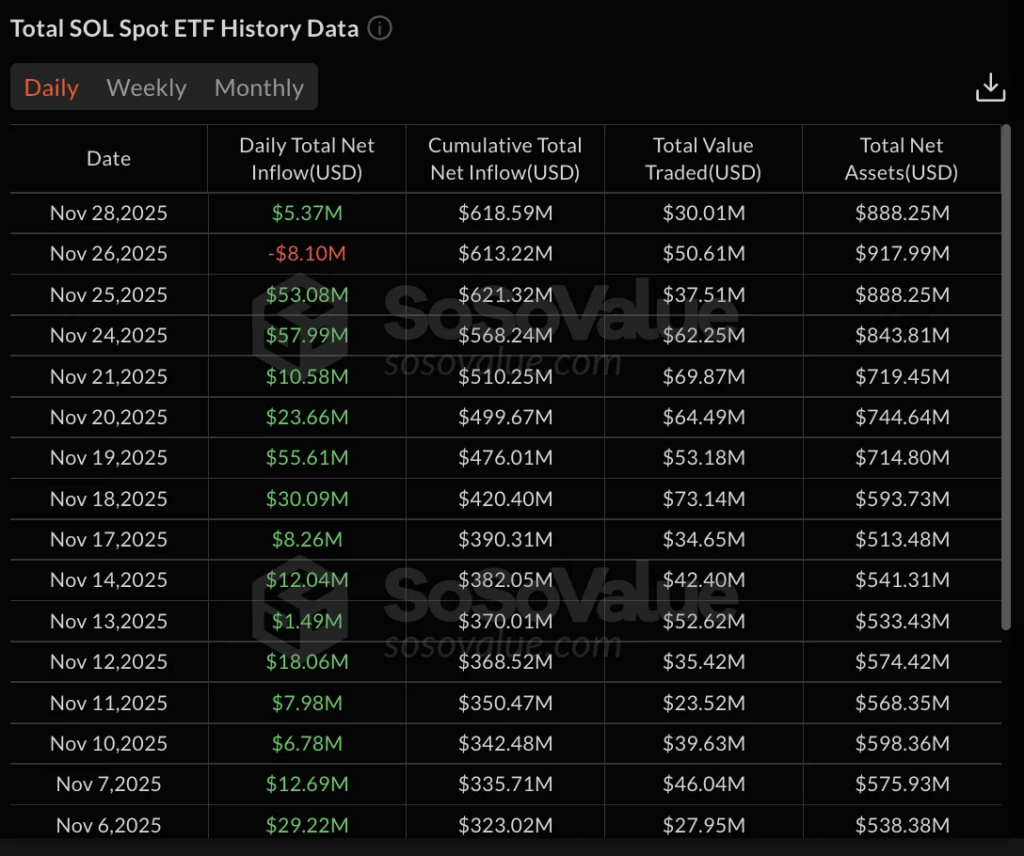Image resolution: width=1024 pixels, height=856 pixels.
Task: Sort by Daily Total Net Inflow column
Action: tap(306, 158)
